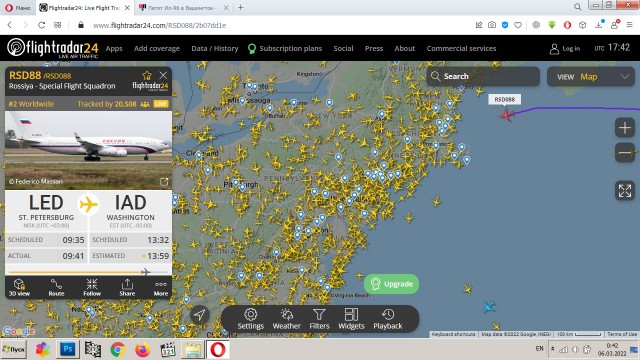Open the Apps menu
This screenshot has height=360, width=640.
pyautogui.click(x=114, y=49)
